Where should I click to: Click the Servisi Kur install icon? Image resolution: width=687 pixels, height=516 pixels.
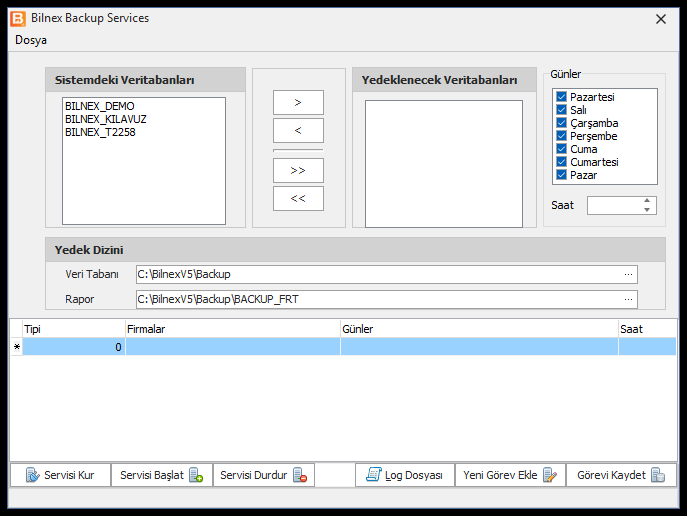click(32, 475)
